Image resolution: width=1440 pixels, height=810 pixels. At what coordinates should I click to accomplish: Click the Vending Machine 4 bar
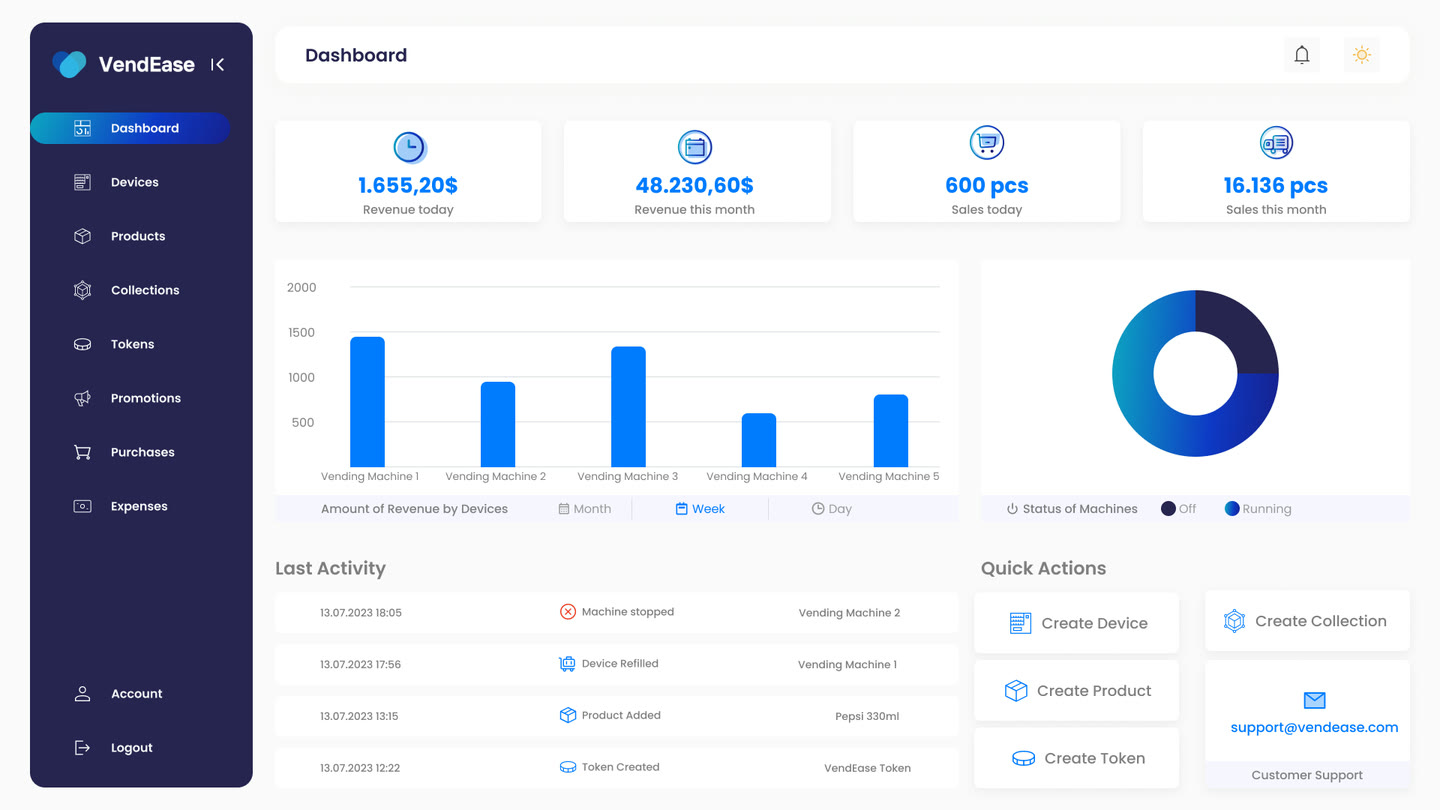[759, 440]
